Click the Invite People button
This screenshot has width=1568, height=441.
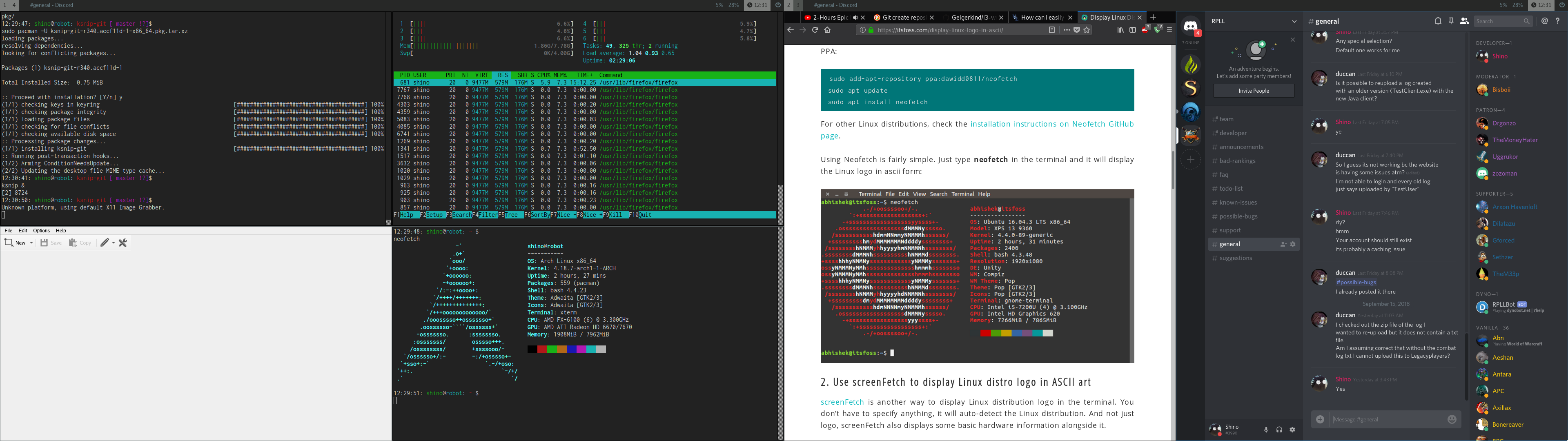[1253, 91]
